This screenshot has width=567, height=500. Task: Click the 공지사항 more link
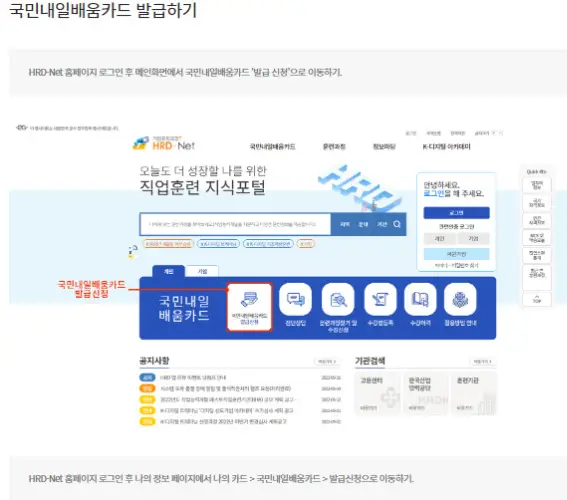(327, 362)
